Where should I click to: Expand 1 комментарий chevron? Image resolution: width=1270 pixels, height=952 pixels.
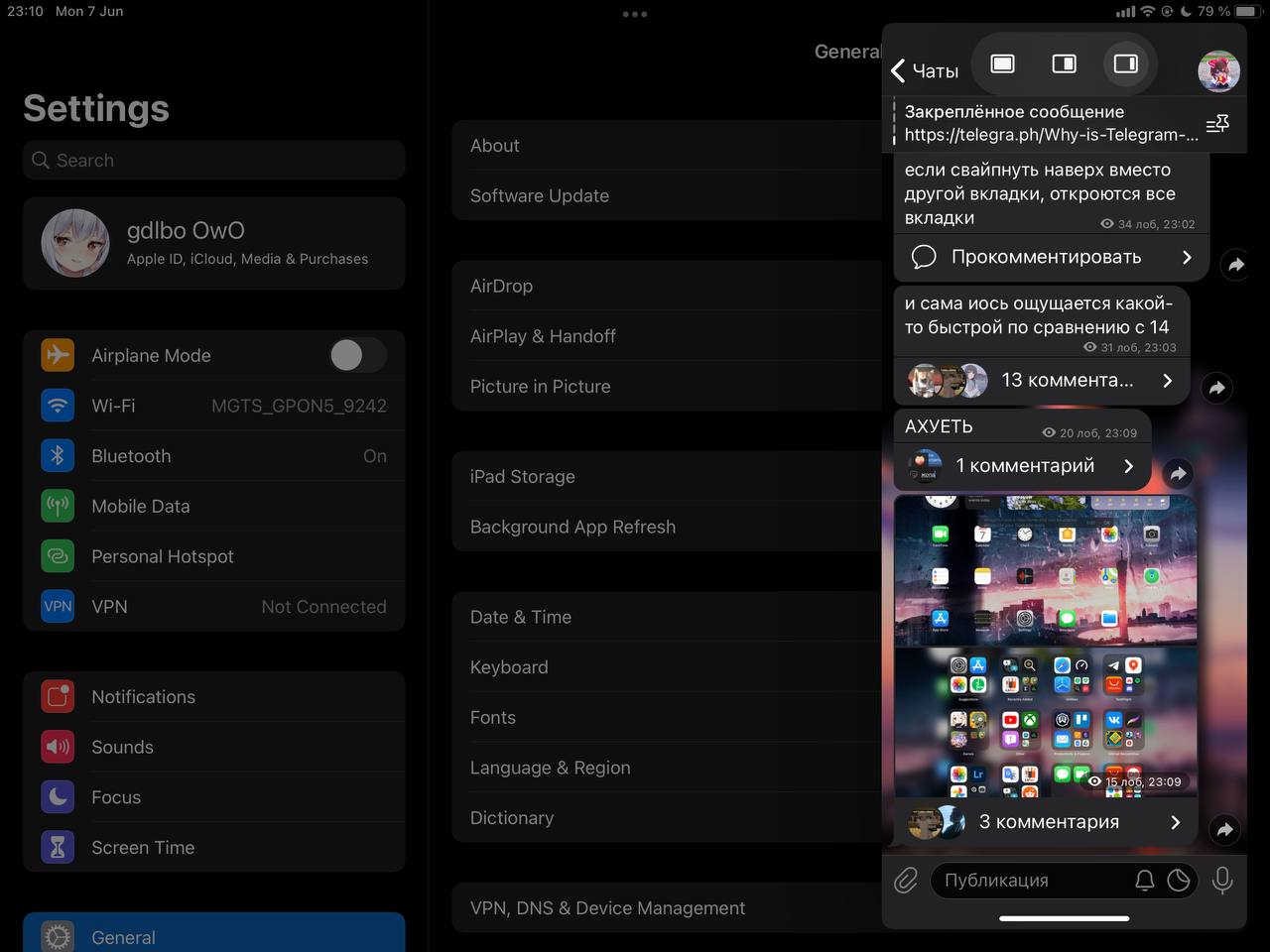tap(1128, 466)
